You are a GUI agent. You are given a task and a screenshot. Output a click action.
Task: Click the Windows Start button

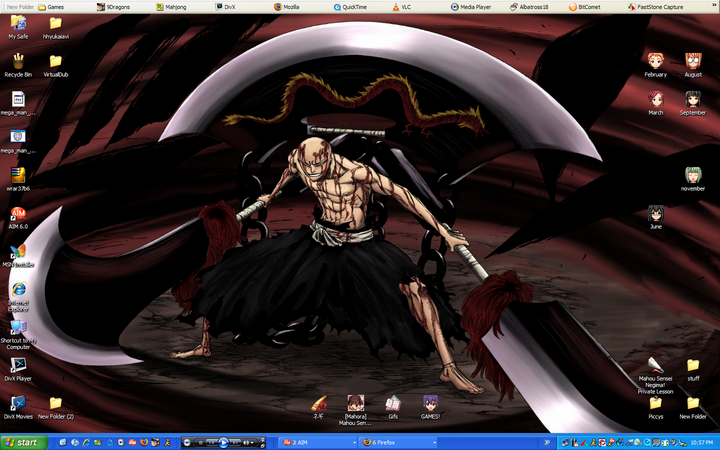[x=22, y=442]
